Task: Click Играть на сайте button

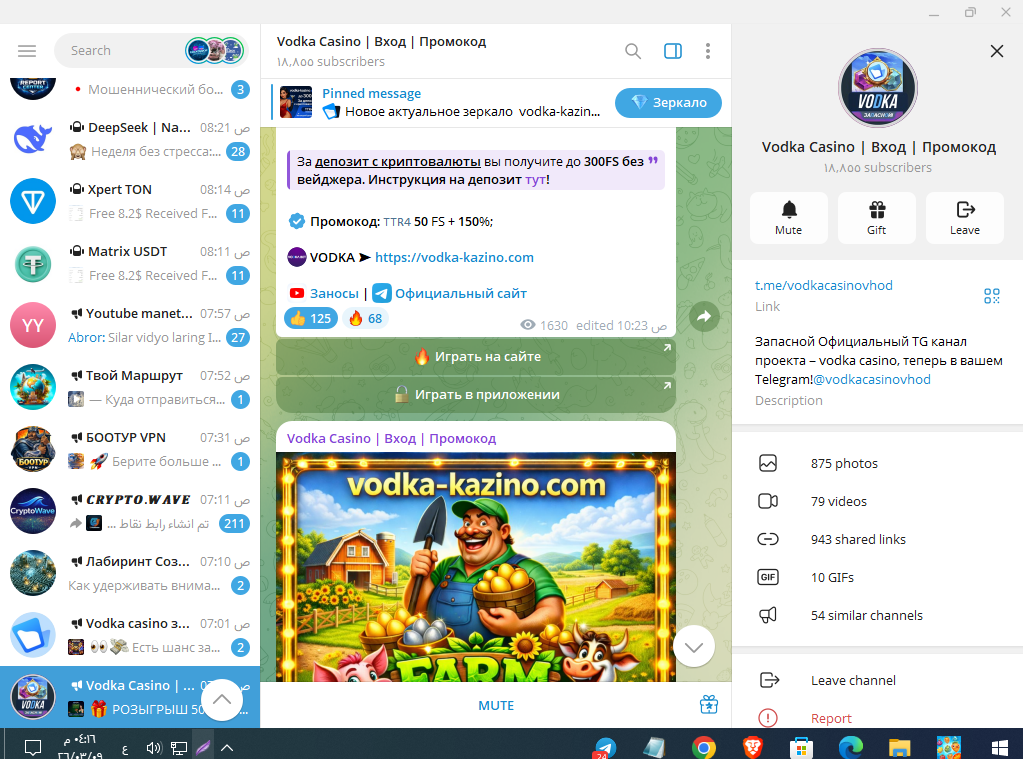Action: (476, 356)
